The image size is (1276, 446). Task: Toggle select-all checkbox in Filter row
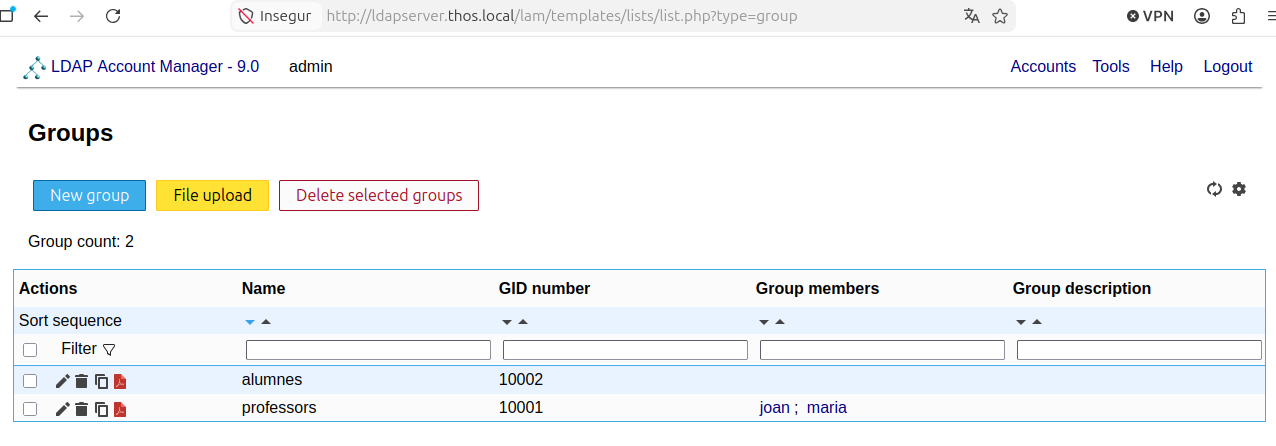pyautogui.click(x=30, y=350)
